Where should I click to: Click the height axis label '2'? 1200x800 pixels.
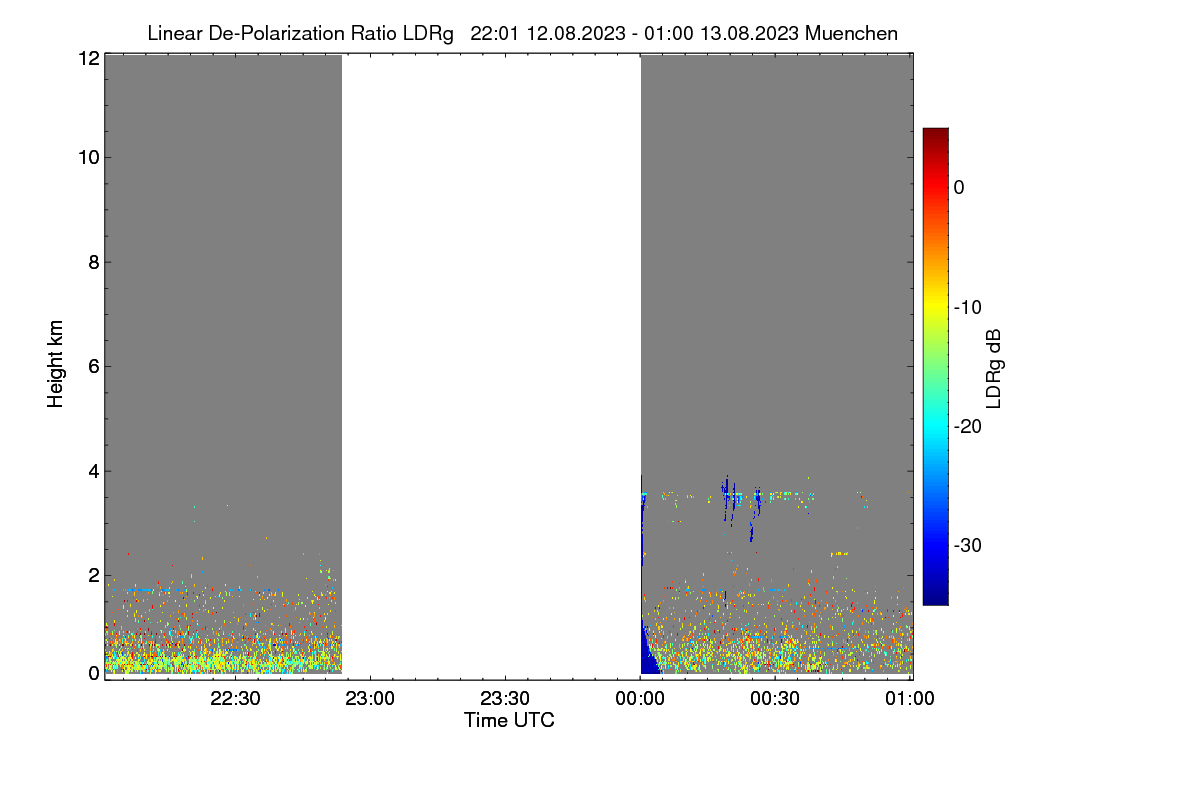(93, 574)
